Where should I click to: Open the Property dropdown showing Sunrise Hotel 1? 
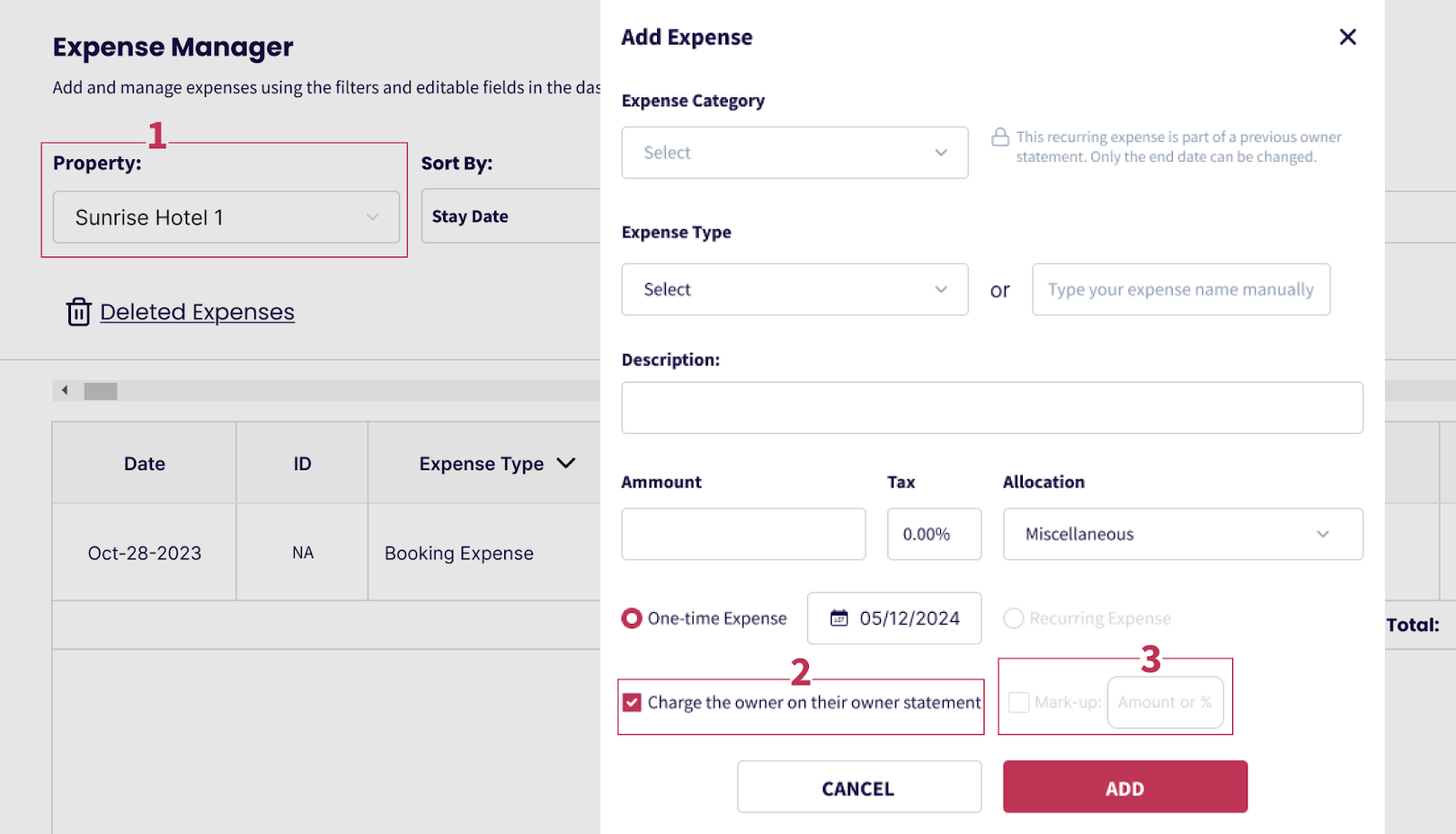pyautogui.click(x=226, y=217)
